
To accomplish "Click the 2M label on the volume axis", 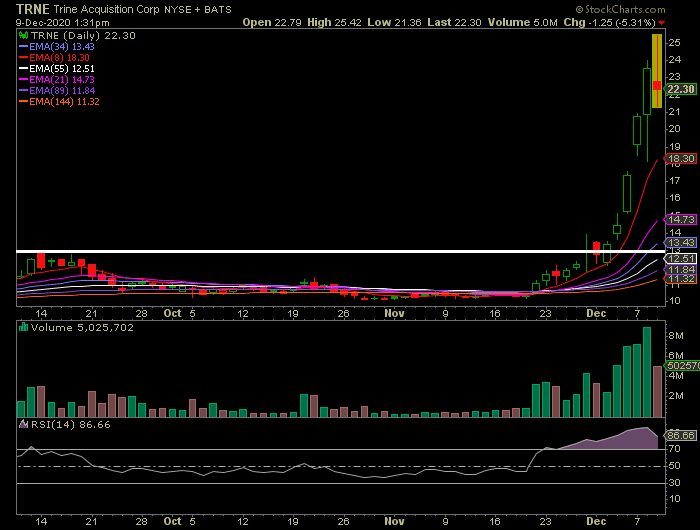I will pos(675,396).
